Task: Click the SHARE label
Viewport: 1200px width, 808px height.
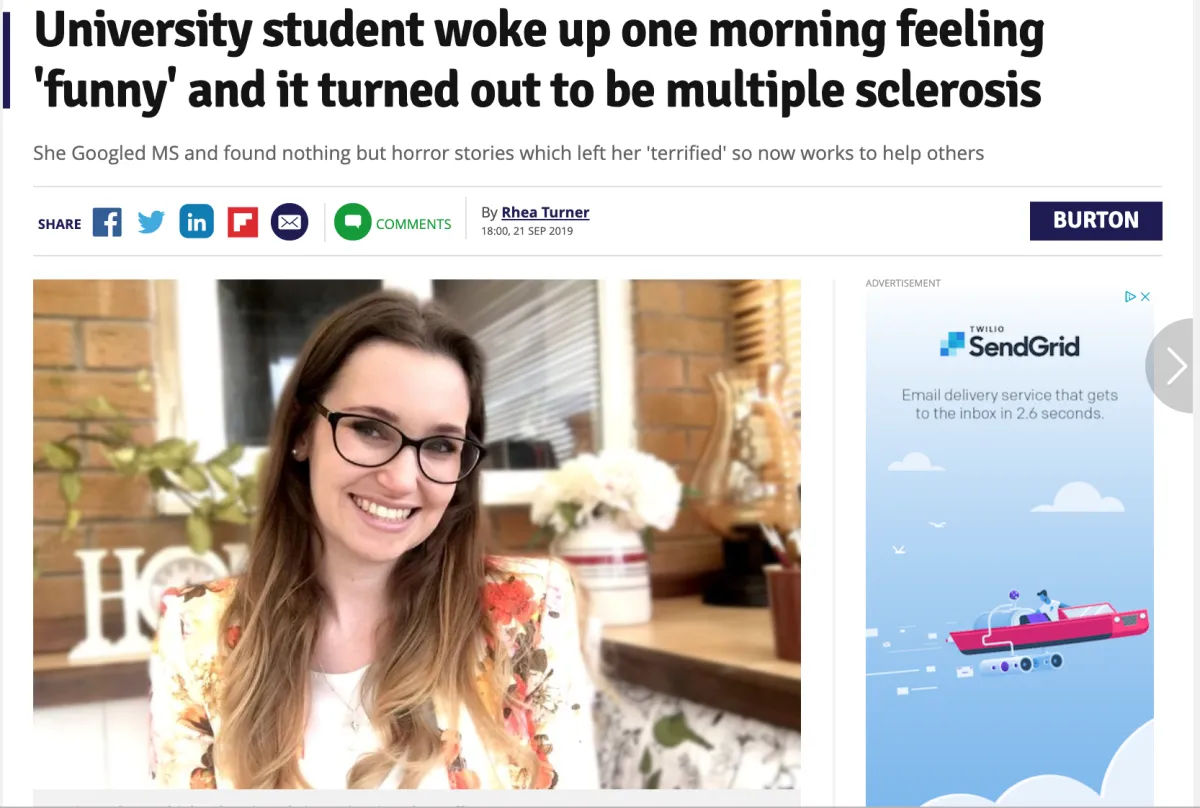Action: coord(59,224)
